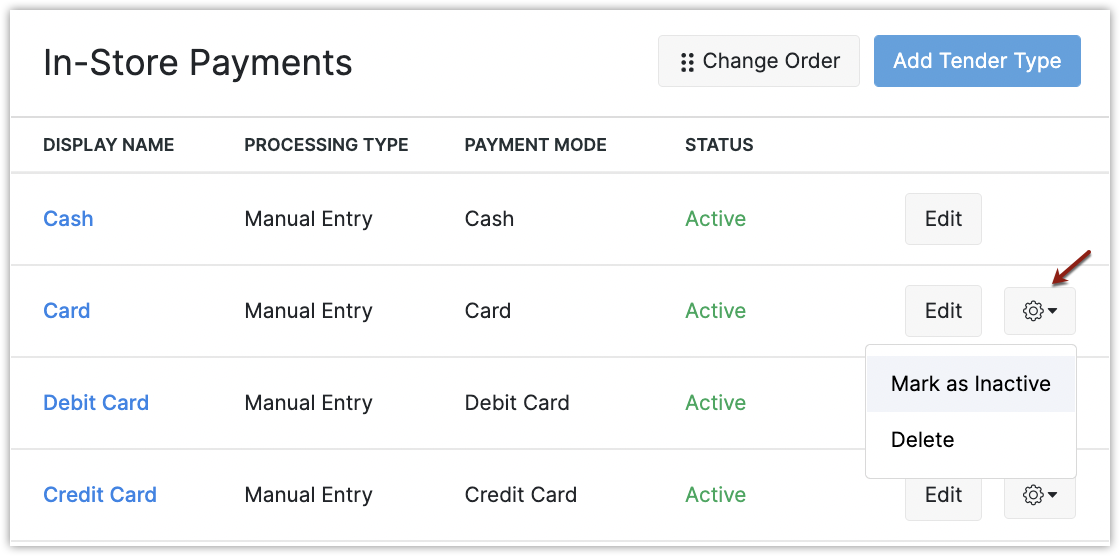
Task: Click the Processing Type column header
Action: point(326,145)
